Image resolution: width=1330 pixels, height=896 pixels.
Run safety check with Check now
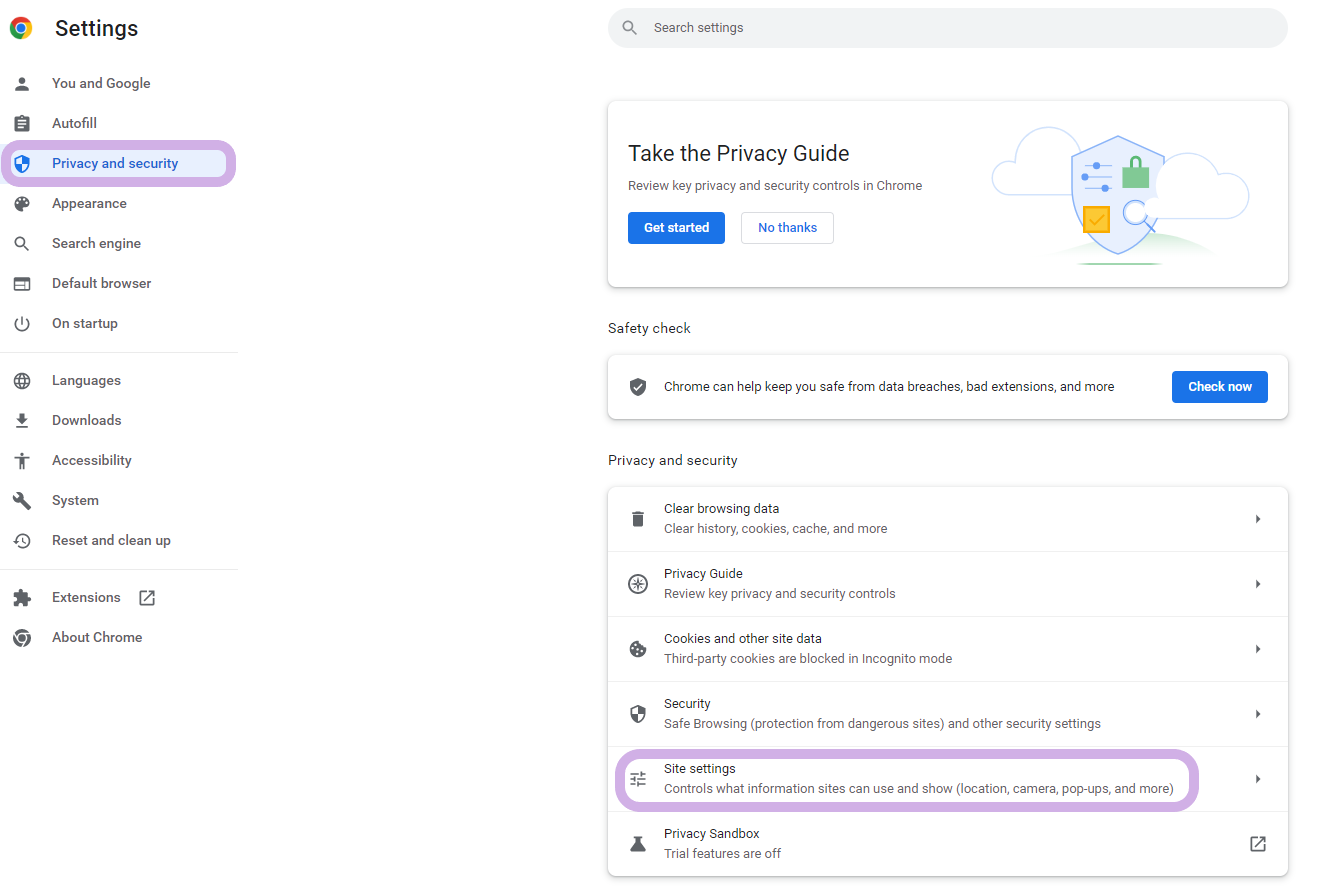click(x=1219, y=387)
